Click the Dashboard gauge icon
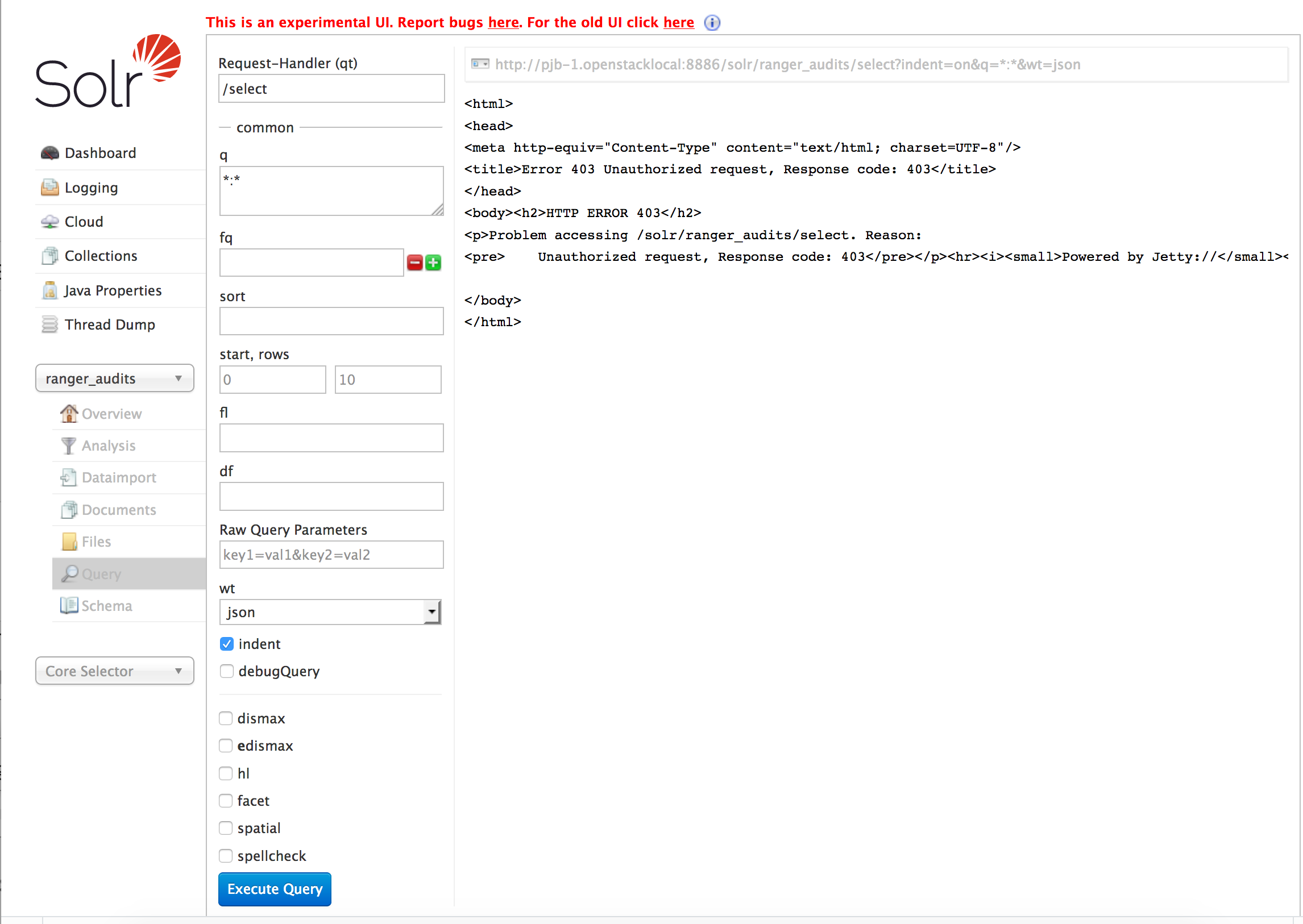This screenshot has height=924, width=1303. (x=50, y=153)
